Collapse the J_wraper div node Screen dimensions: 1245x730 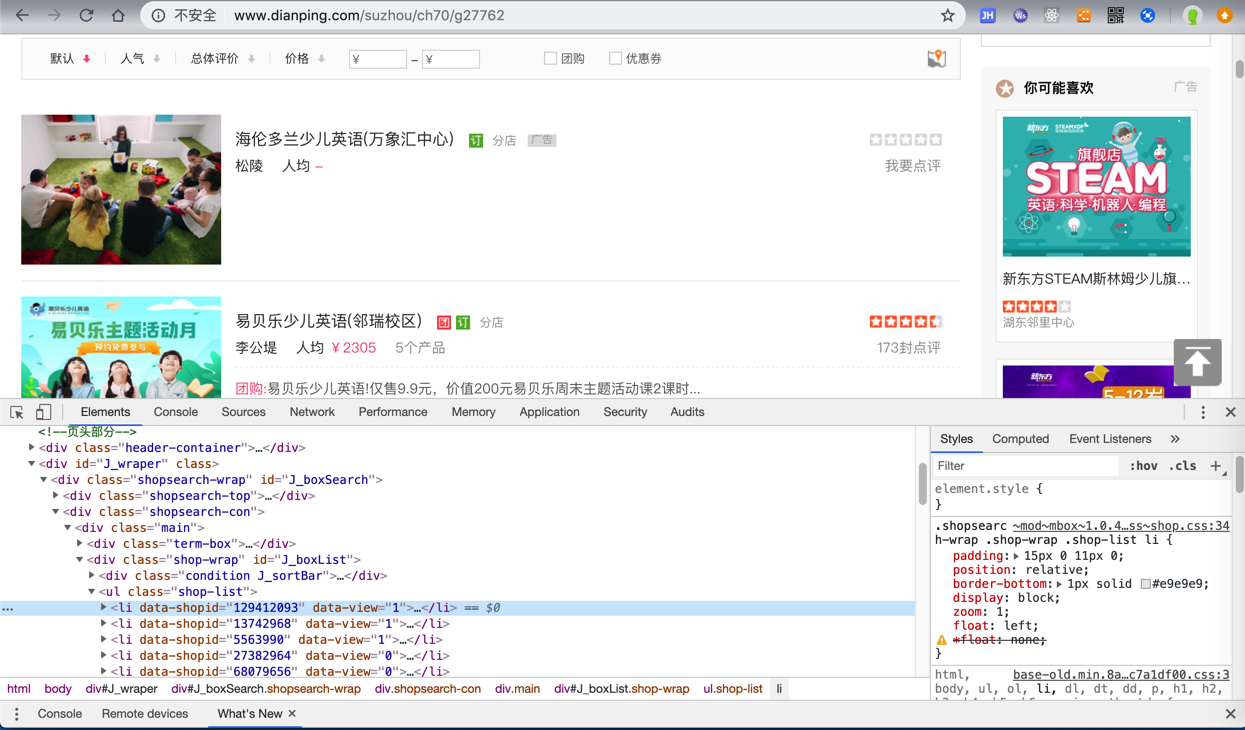pyautogui.click(x=32, y=464)
